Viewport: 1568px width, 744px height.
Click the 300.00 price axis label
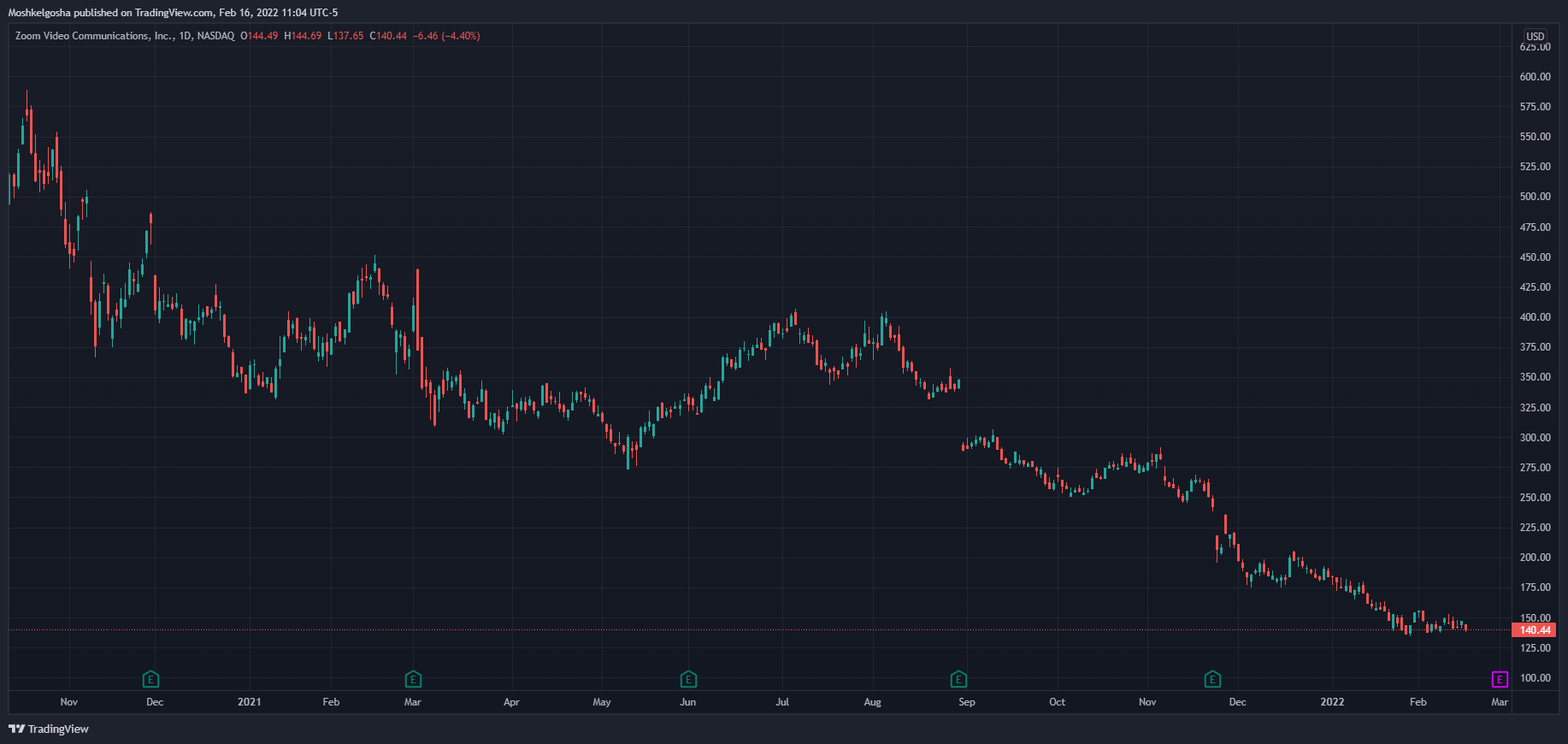point(1536,438)
